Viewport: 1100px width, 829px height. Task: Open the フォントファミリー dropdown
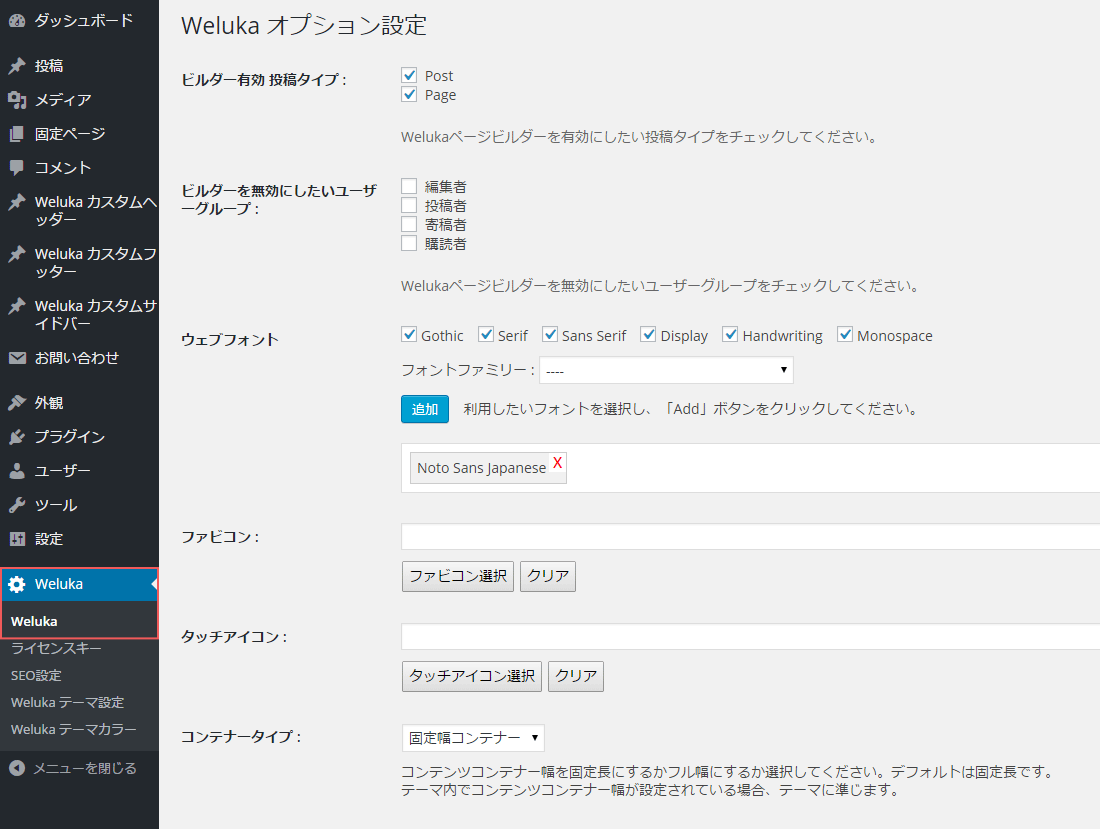coord(666,370)
